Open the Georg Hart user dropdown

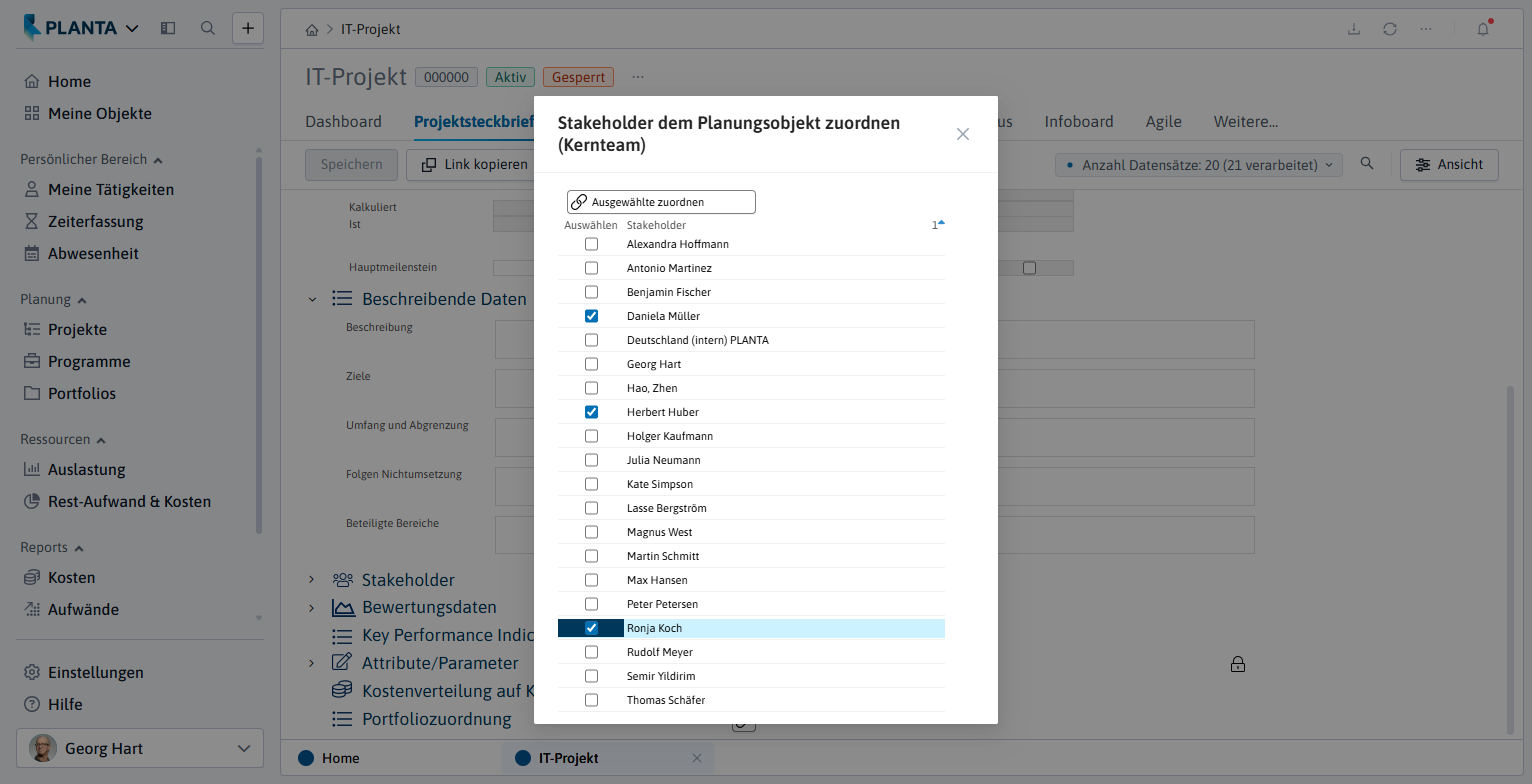140,748
